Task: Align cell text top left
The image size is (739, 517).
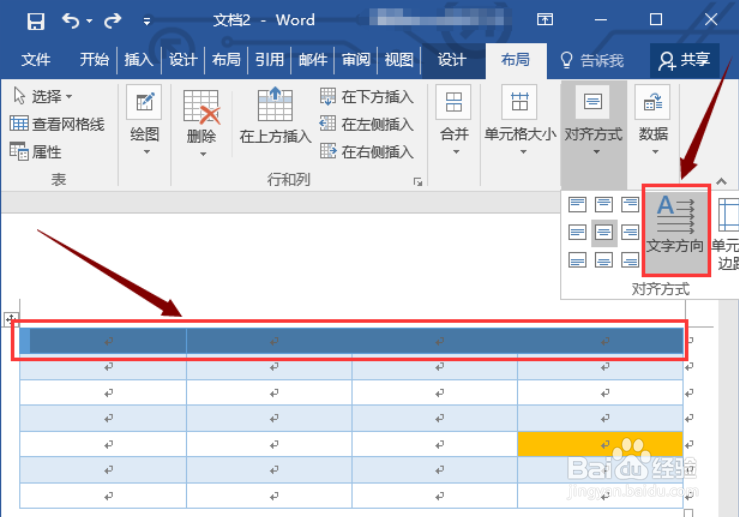Action: tap(577, 205)
